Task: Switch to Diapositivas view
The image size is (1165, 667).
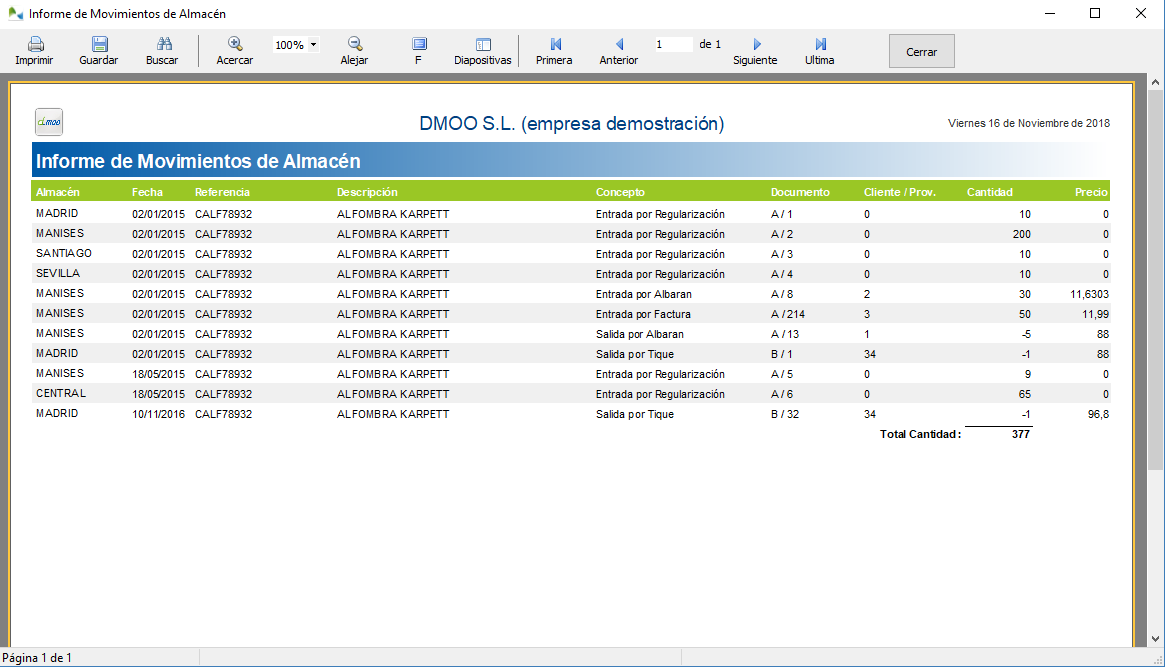Action: [x=481, y=50]
